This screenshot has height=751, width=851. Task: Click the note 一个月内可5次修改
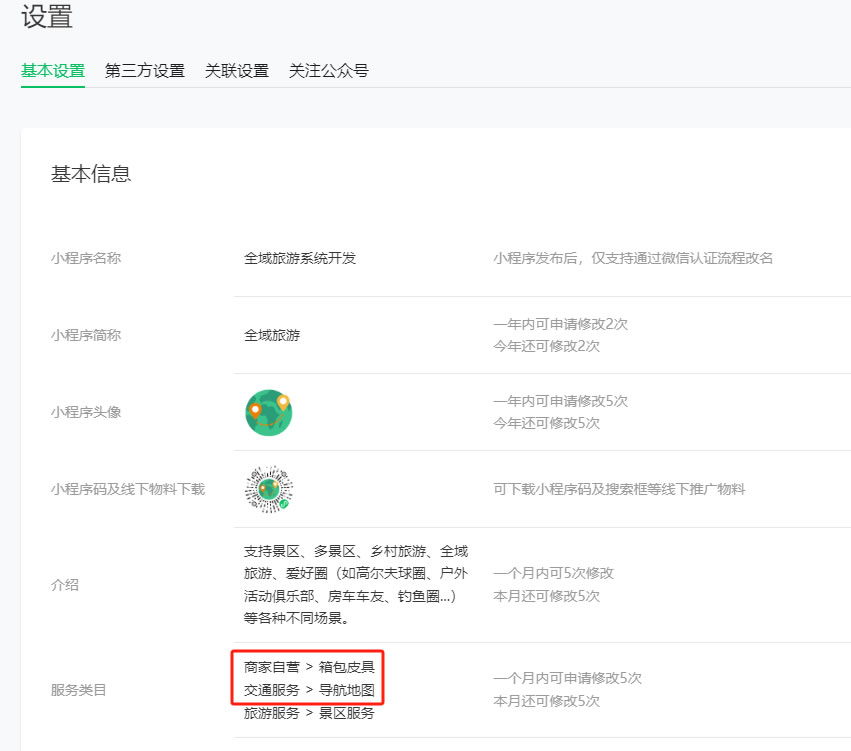point(554,574)
